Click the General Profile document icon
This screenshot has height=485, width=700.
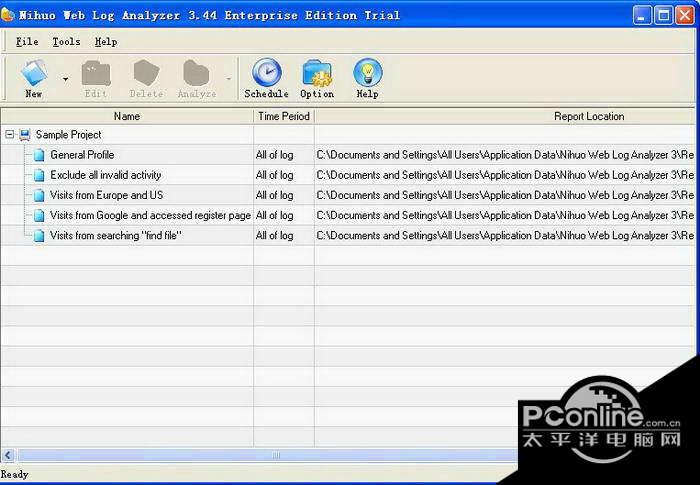39,155
